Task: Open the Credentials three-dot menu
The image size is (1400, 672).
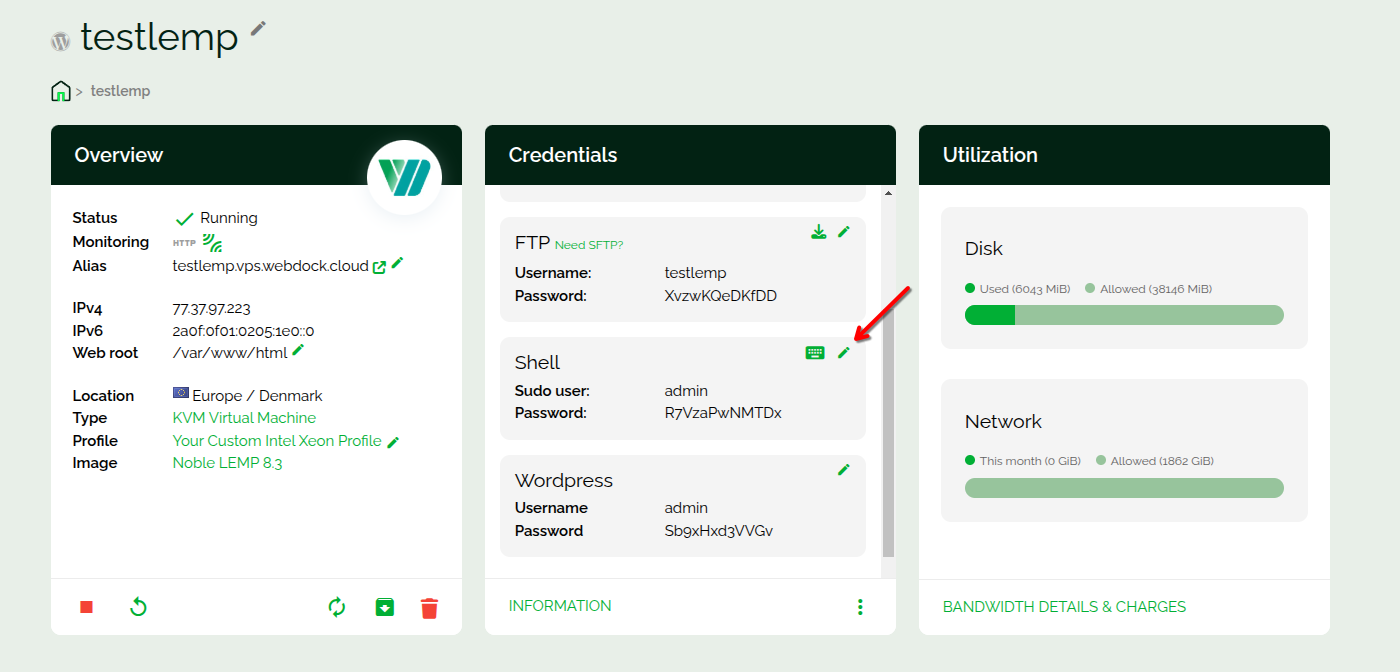Action: 860,607
